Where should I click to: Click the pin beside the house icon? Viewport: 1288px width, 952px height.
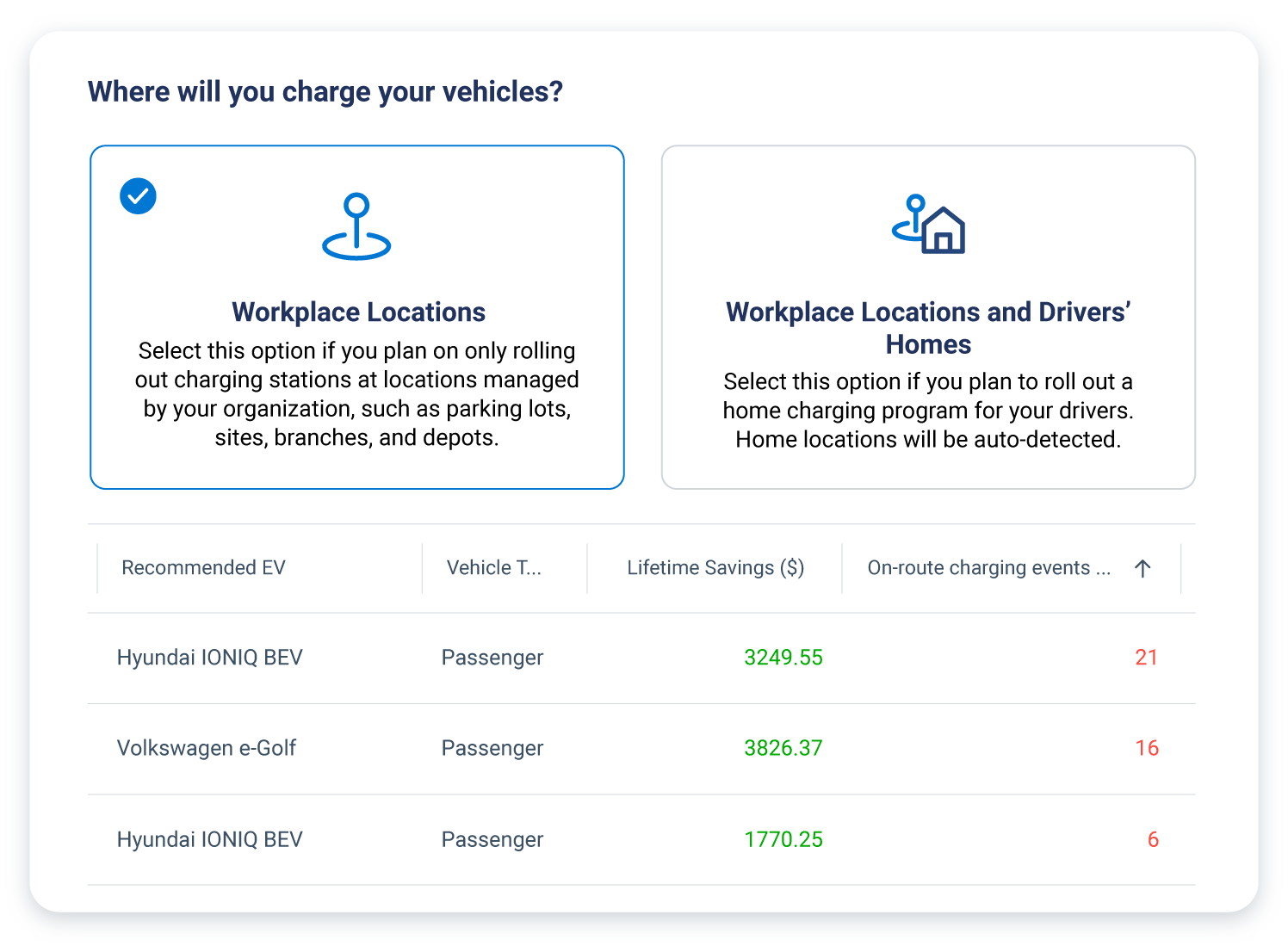point(912,215)
